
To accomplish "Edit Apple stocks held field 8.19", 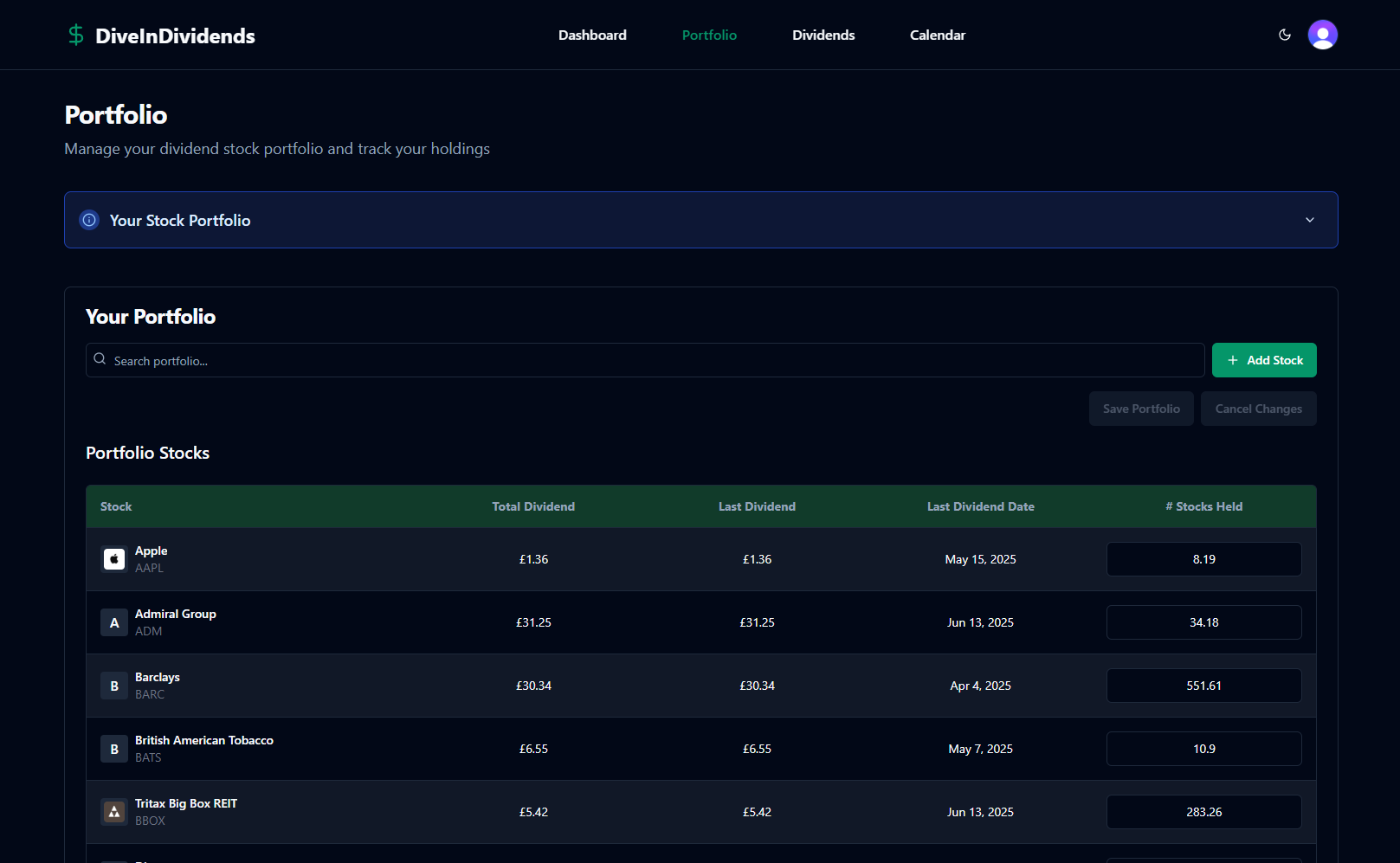I will coord(1204,559).
